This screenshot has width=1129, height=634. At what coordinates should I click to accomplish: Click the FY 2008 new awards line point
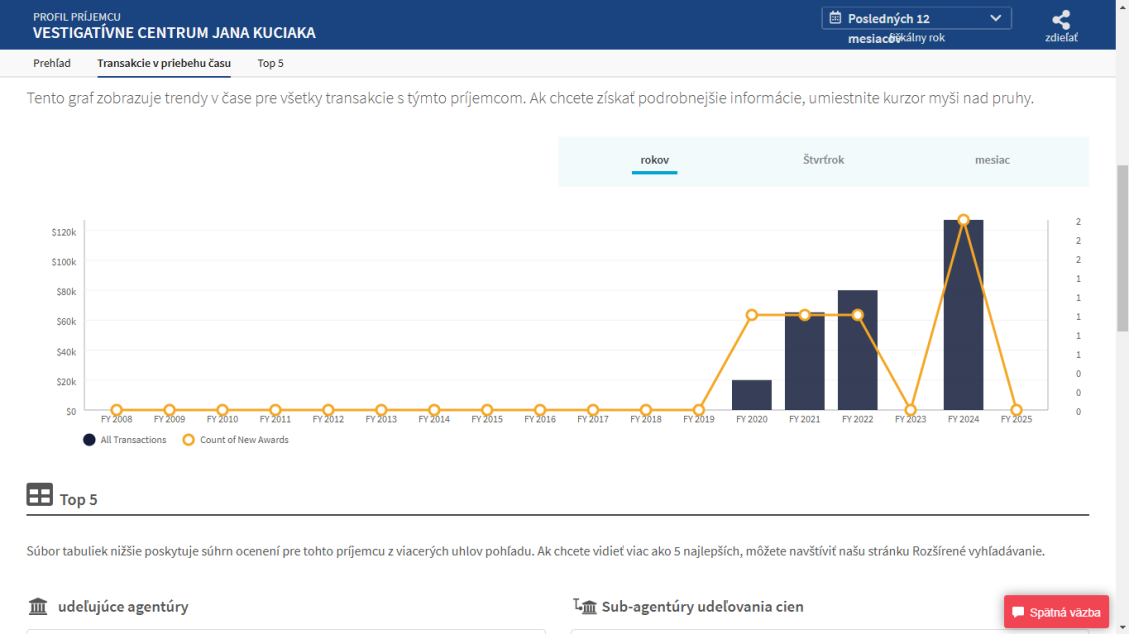[x=117, y=410]
